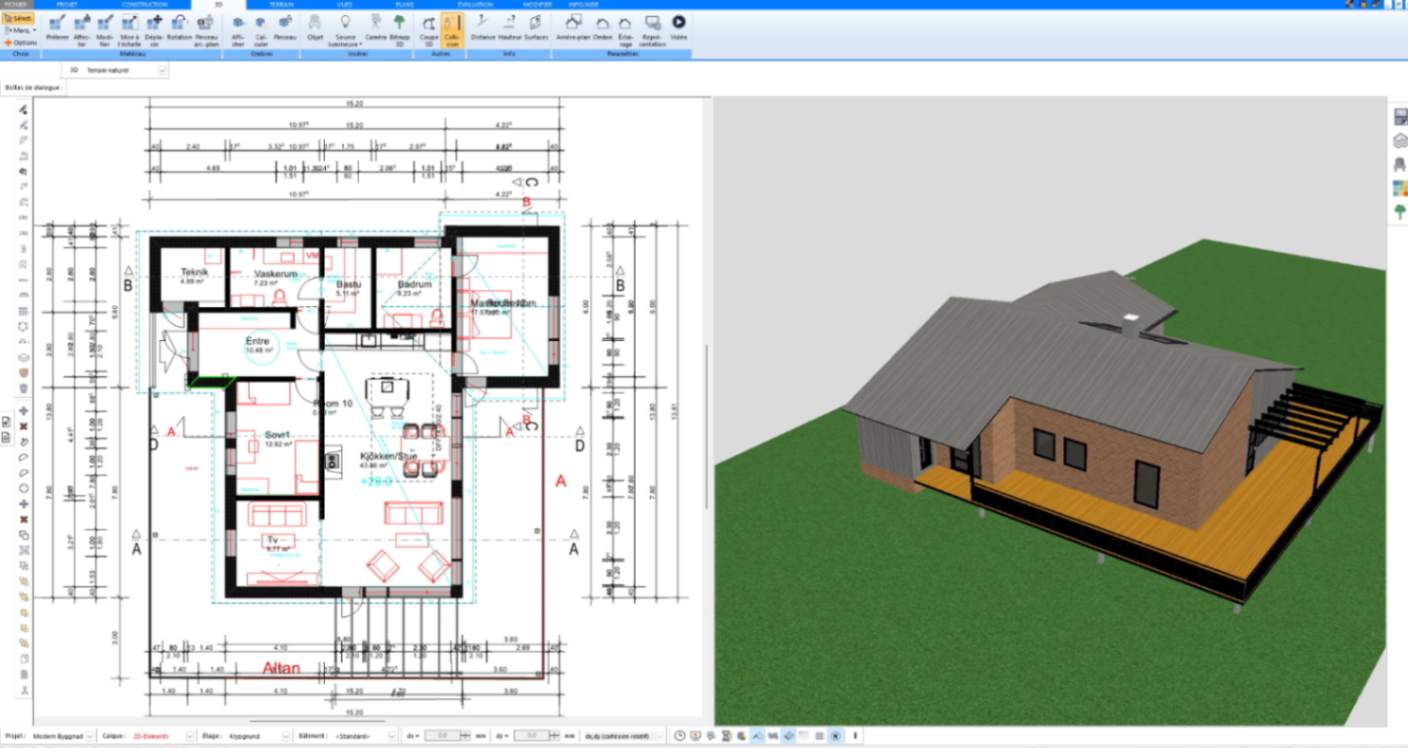Switch to the PROJET ribbon tab
The width and height of the screenshot is (1408, 748).
click(x=67, y=4)
